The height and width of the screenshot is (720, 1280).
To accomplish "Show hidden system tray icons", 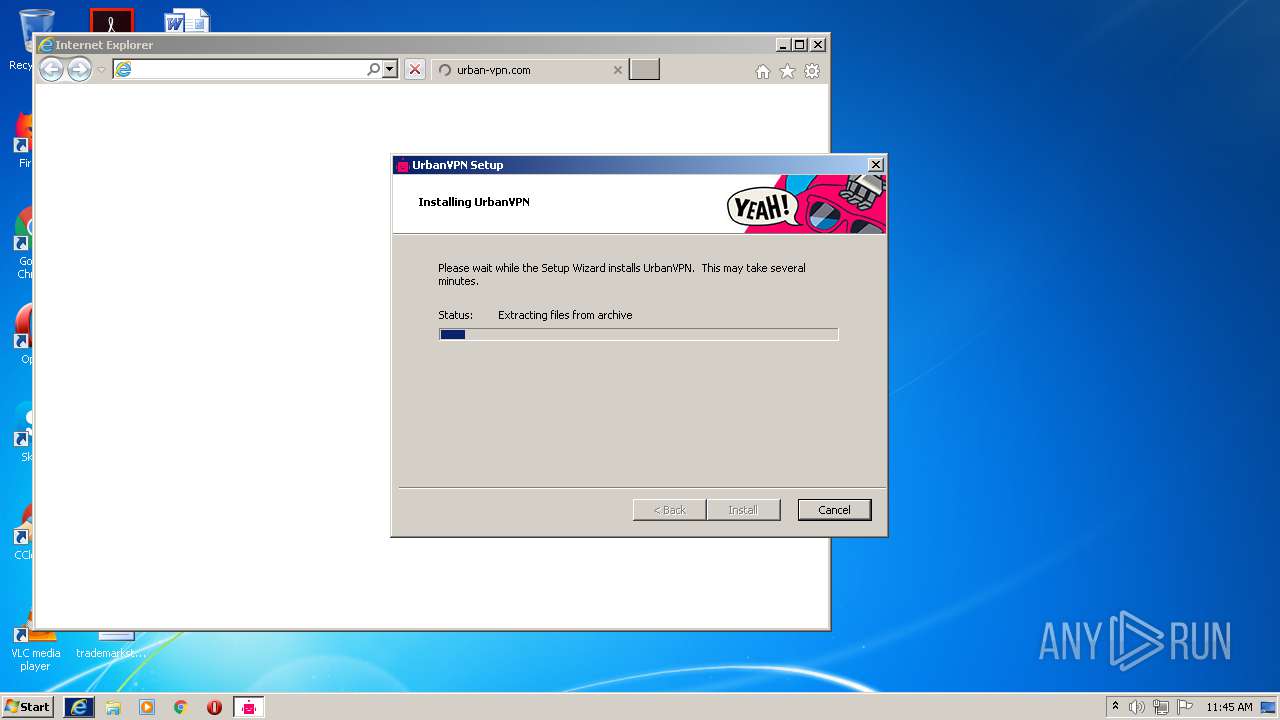I will 1115,706.
